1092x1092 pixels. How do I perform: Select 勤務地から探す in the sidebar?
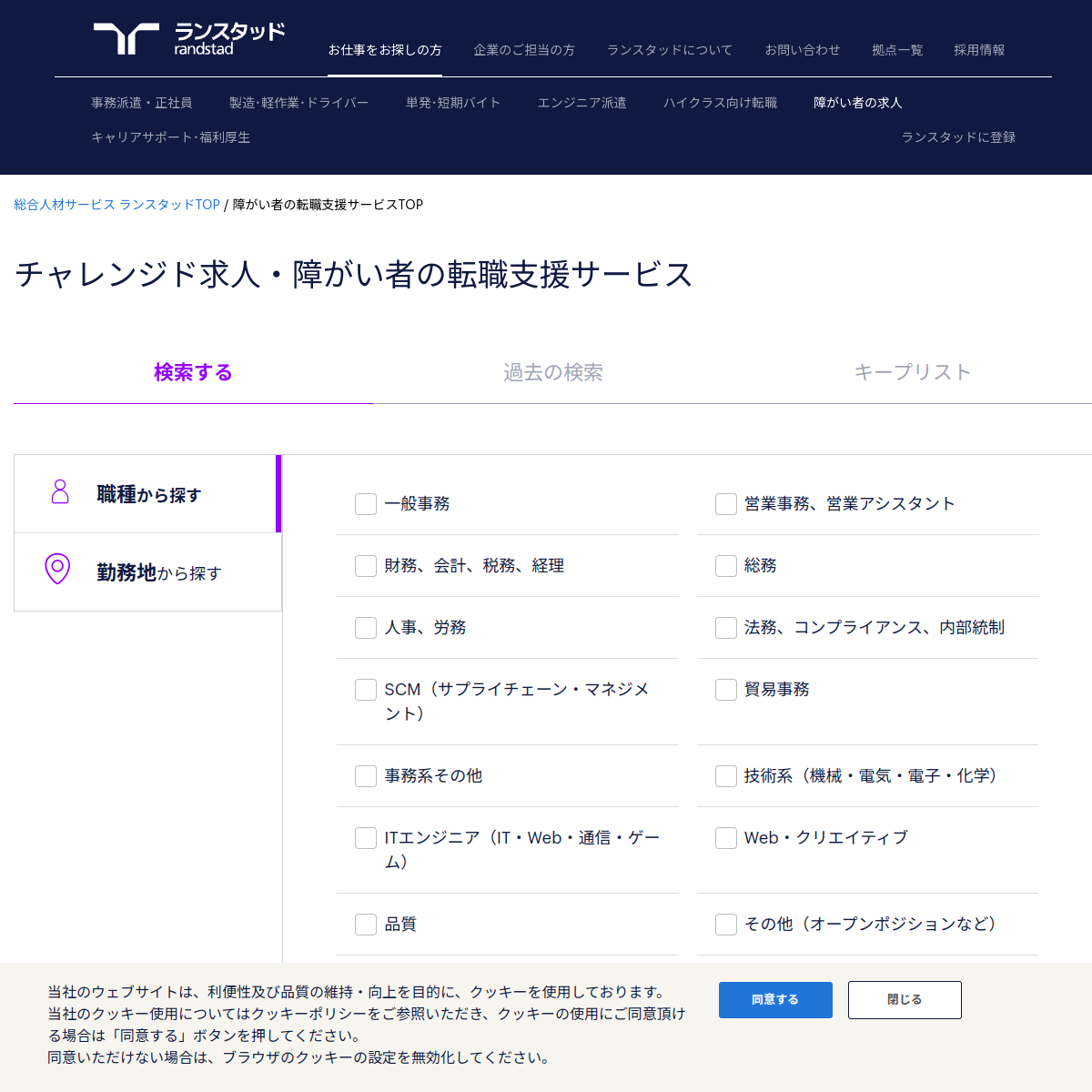147,572
